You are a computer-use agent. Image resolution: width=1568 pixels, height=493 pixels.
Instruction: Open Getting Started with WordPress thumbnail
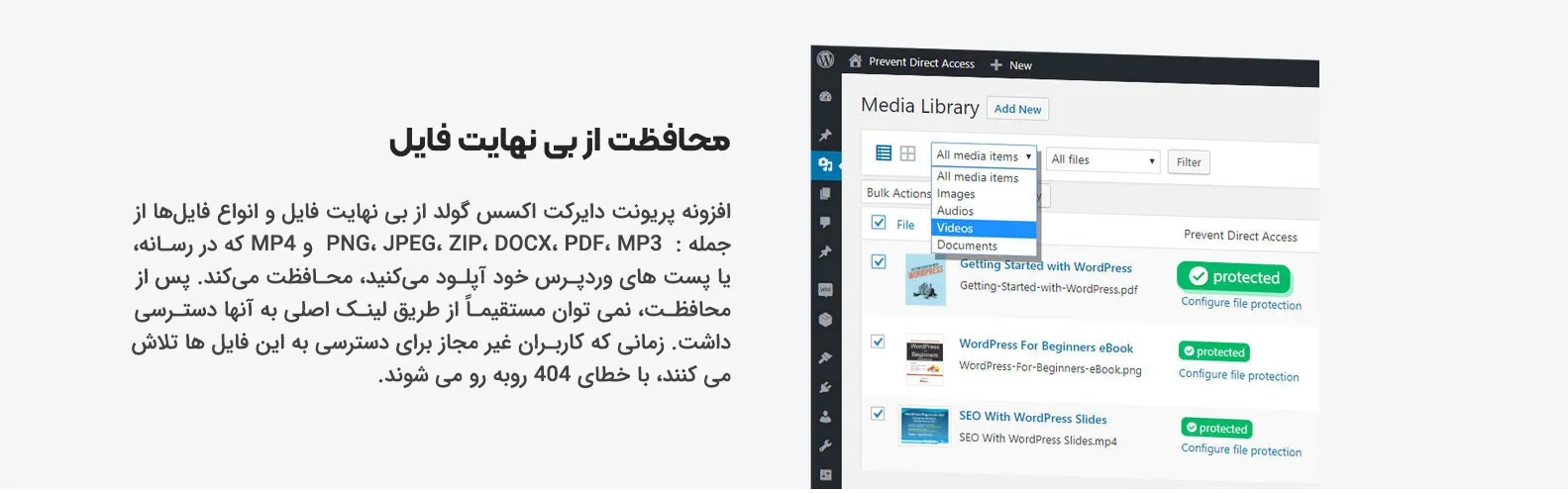[x=925, y=280]
